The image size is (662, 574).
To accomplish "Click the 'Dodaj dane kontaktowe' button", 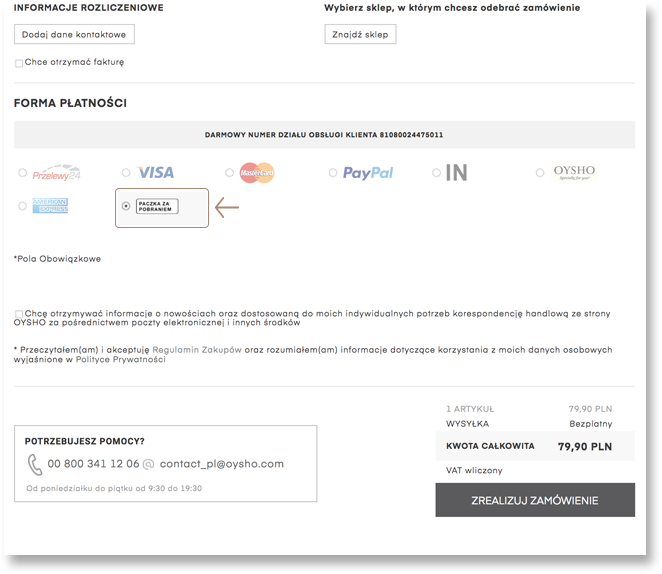I will [74, 34].
